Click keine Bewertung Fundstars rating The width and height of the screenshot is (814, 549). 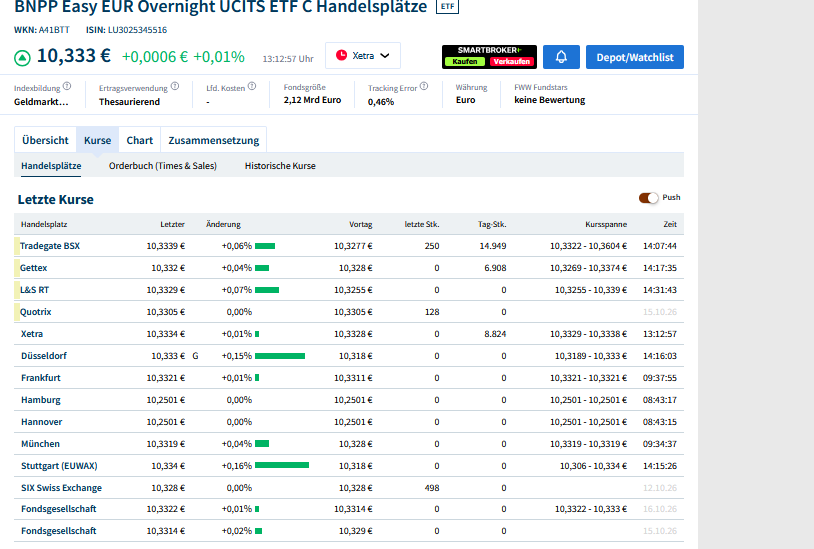click(549, 100)
